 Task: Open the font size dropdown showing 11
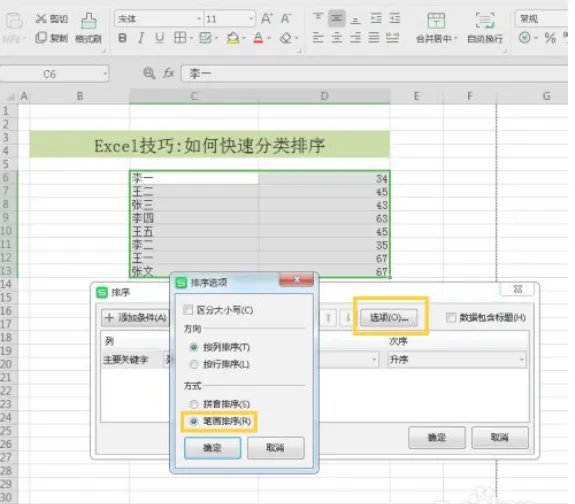251,19
